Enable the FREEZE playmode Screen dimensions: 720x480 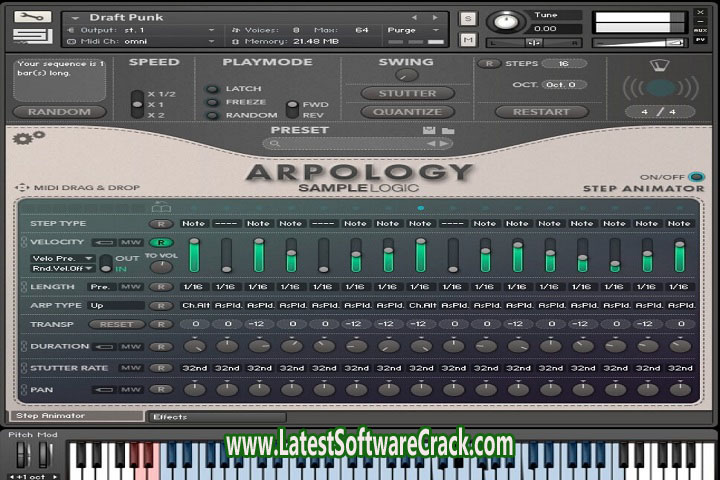tap(212, 102)
